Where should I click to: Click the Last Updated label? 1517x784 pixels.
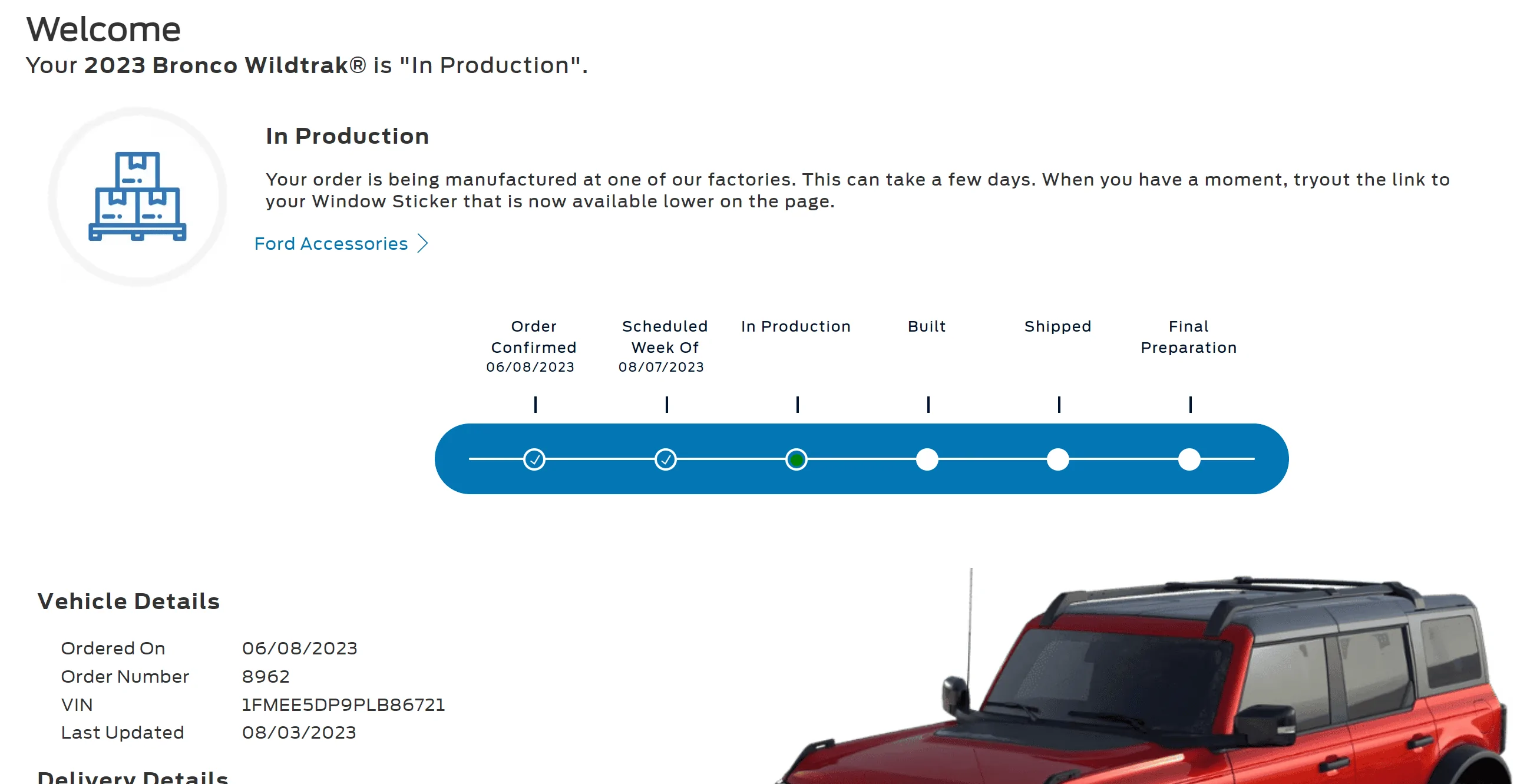click(x=123, y=733)
